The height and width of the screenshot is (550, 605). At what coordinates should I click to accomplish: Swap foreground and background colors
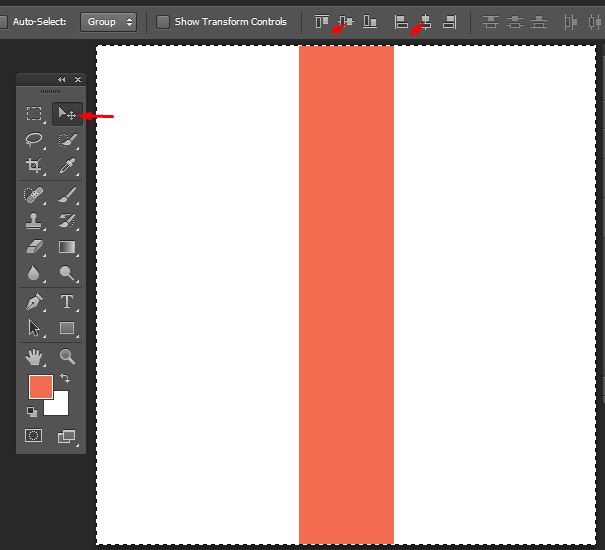(x=65, y=378)
